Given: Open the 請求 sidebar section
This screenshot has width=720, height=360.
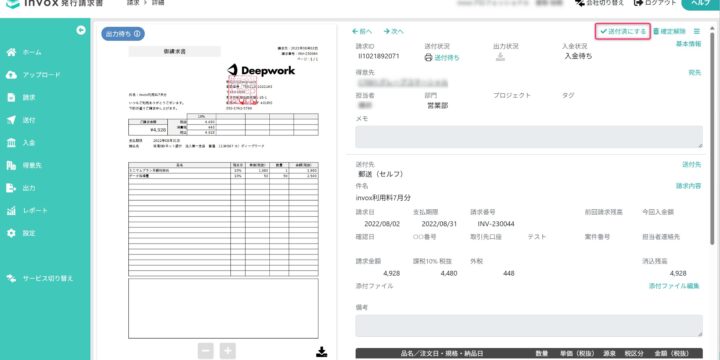Looking at the screenshot, I should pyautogui.click(x=22, y=97).
